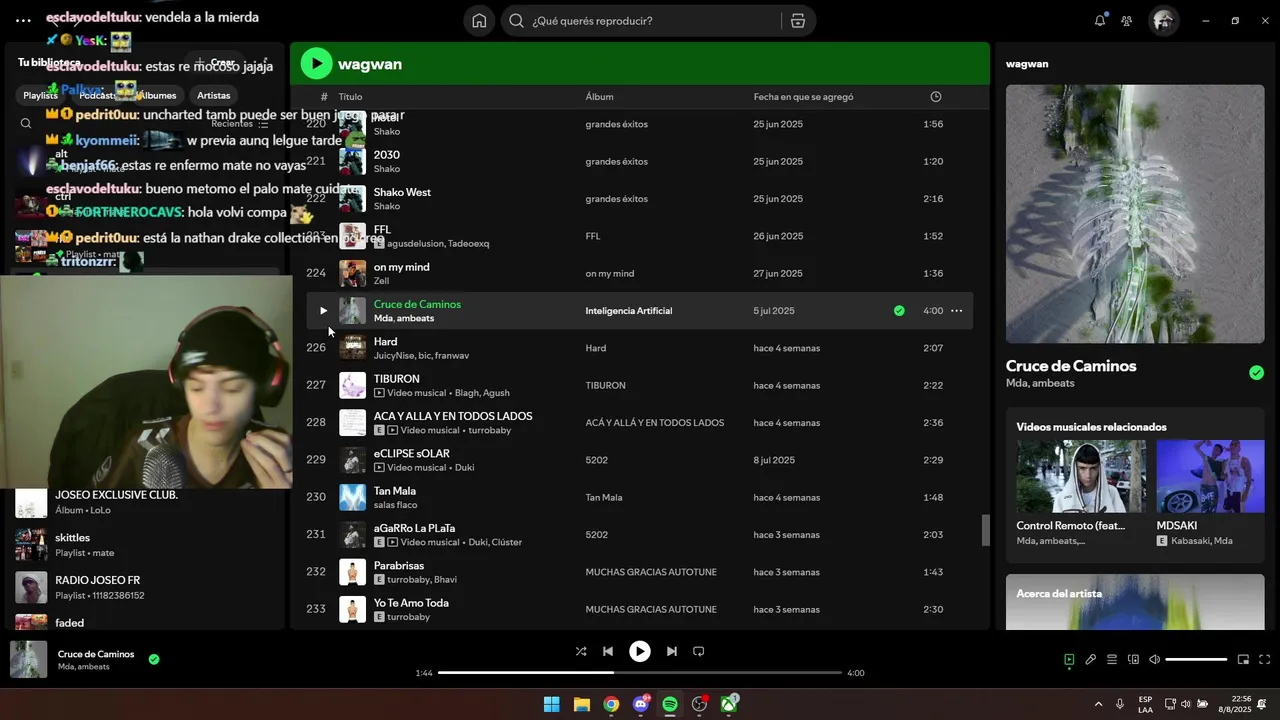Open the lyrics microphone icon
The image size is (1280, 720).
tap(1090, 660)
